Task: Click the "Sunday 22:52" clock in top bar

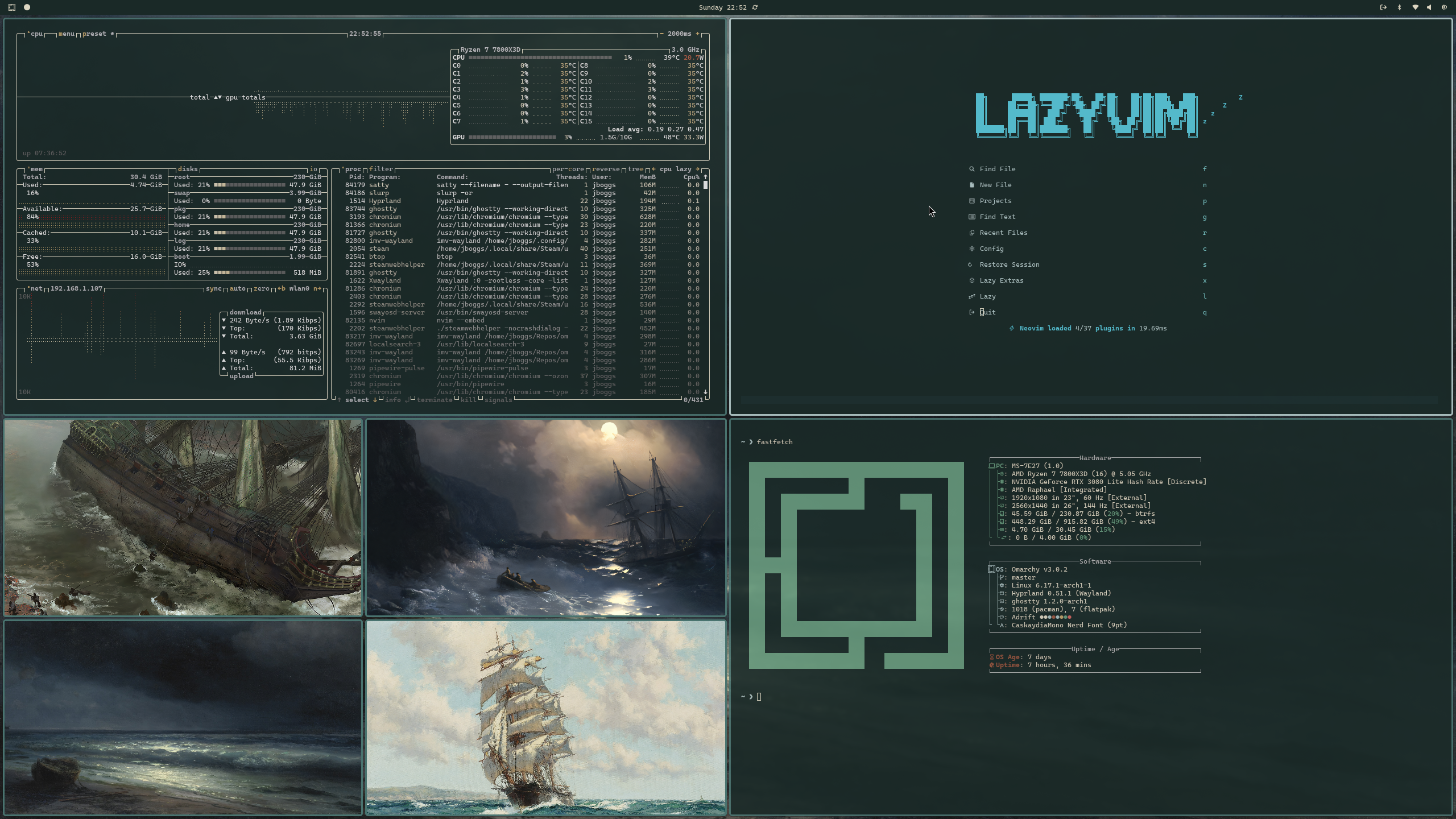Action: point(722,7)
